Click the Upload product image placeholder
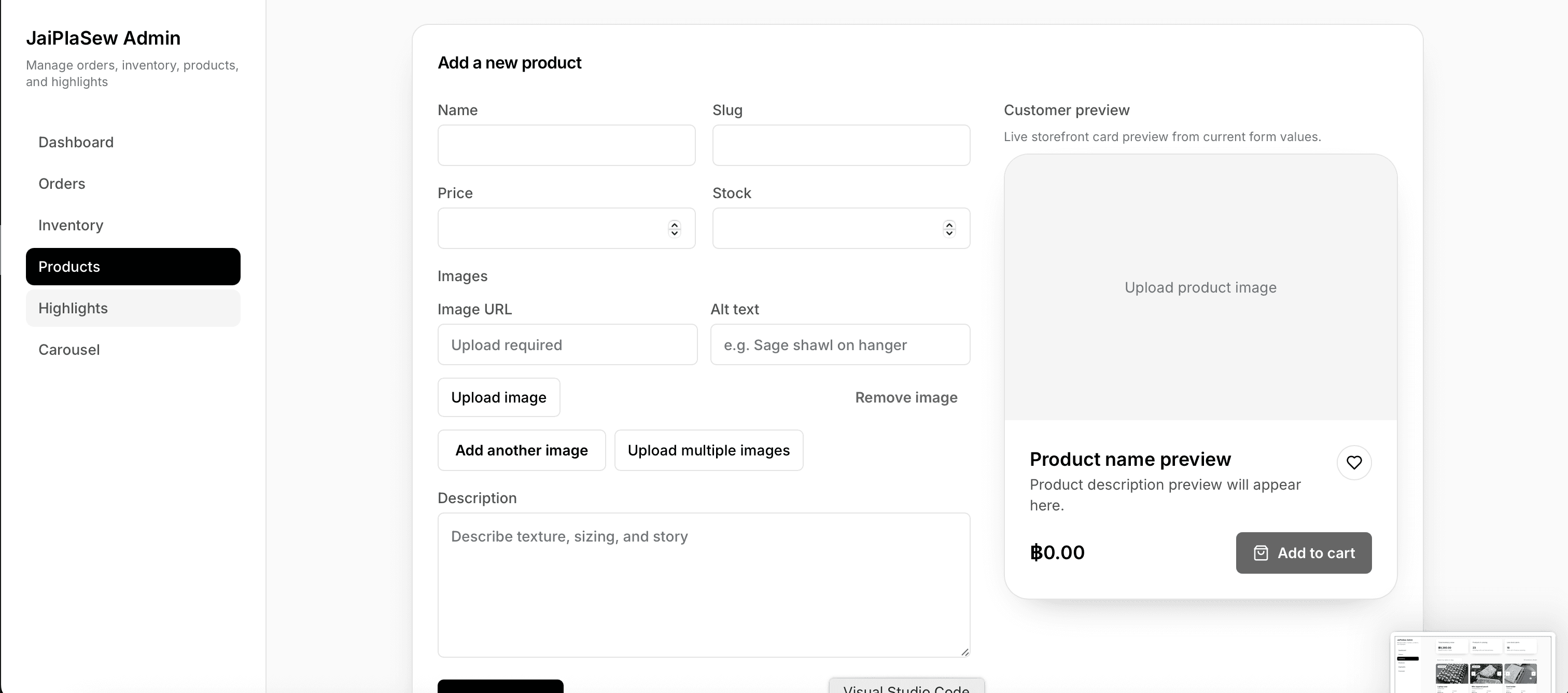The image size is (1568, 693). pos(1200,287)
